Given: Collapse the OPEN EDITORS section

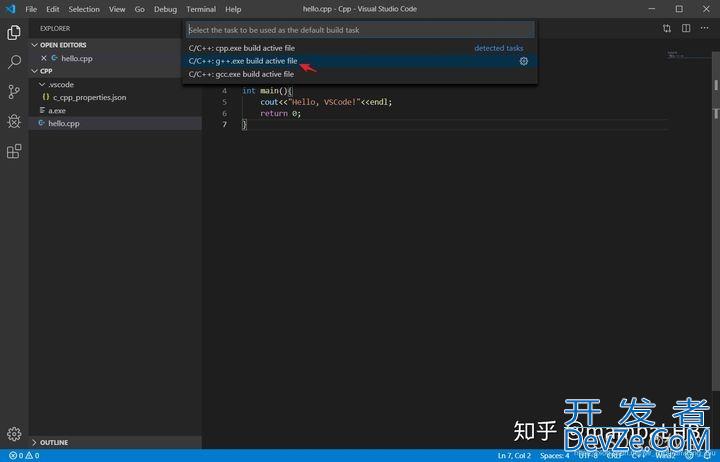Looking at the screenshot, I should [34, 45].
